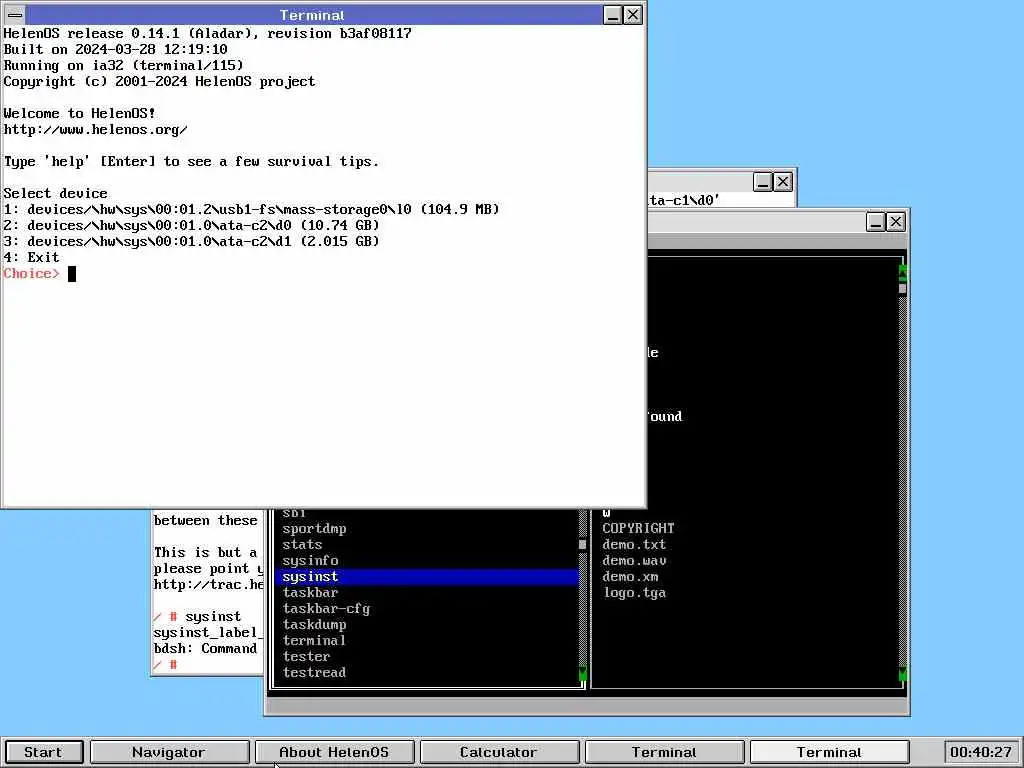Click the Navigator left panel scrollbar thumb
This screenshot has height=768, width=1024.
click(x=583, y=545)
